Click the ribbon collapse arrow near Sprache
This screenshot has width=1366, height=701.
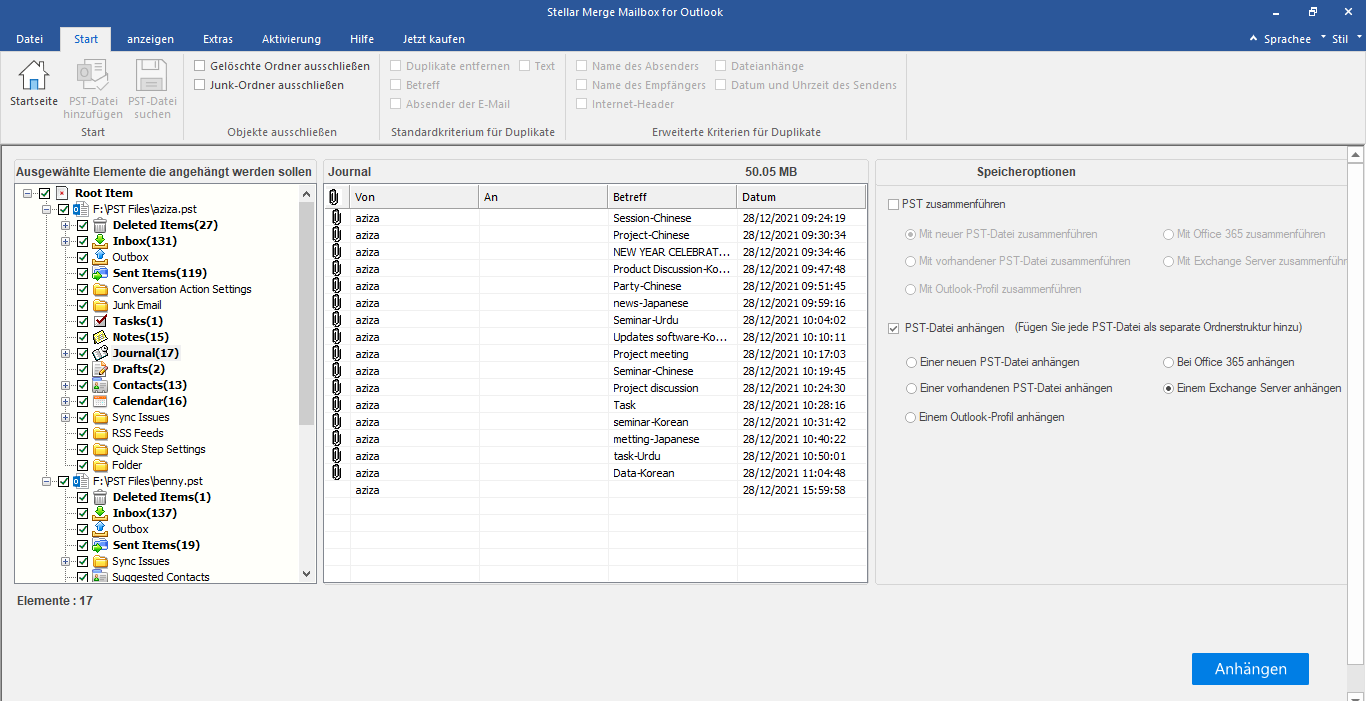(1254, 38)
